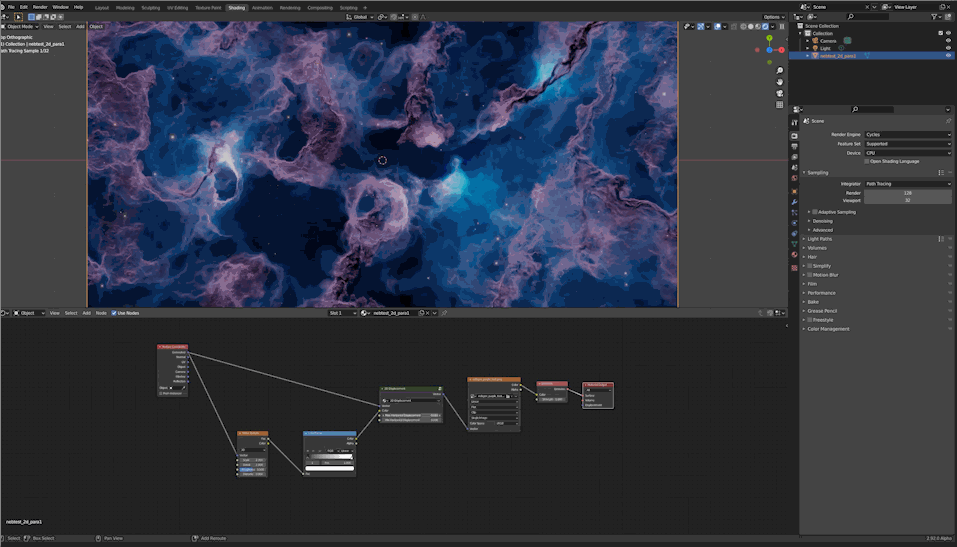957x547 pixels.
Task: Click the viewport pan hand icon
Action: tap(779, 82)
